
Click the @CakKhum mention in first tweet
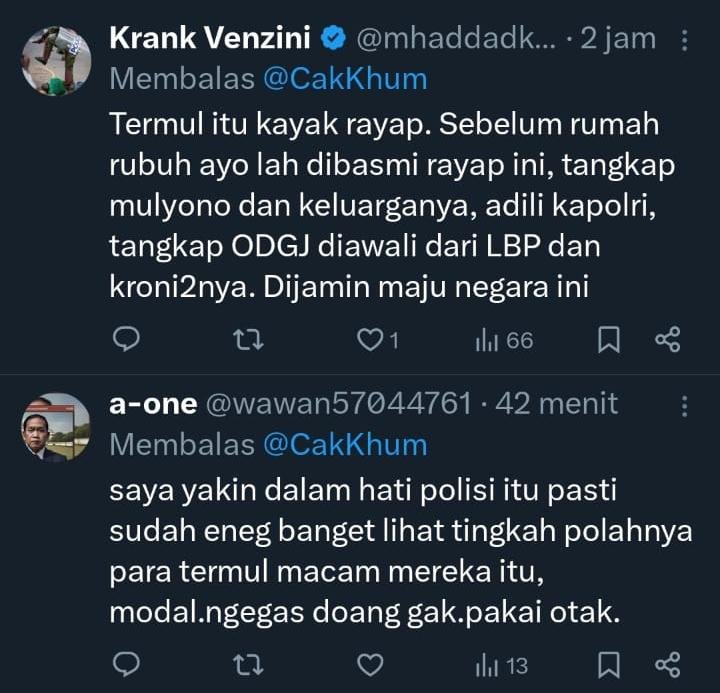click(x=344, y=78)
